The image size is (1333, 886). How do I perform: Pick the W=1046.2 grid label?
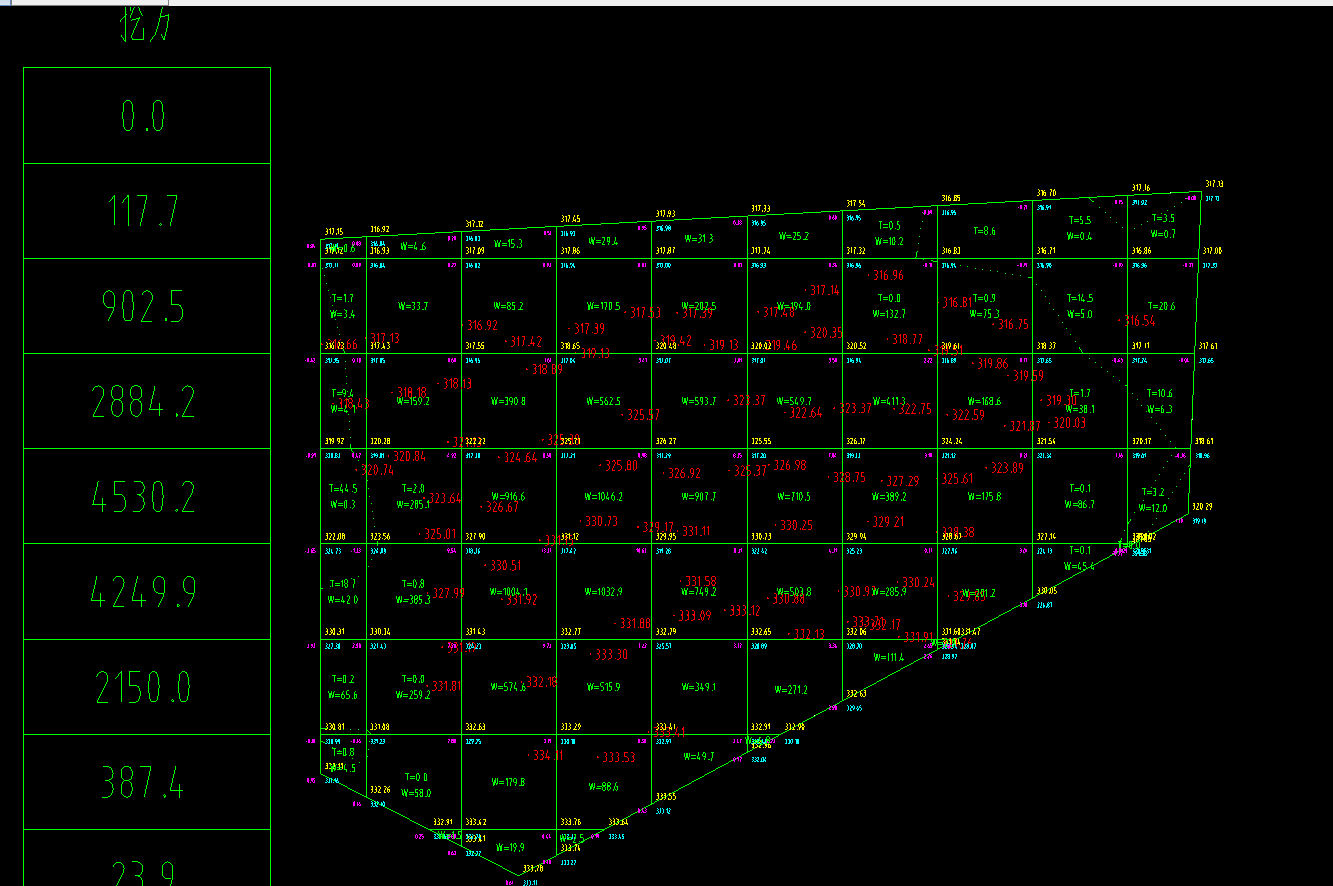(x=603, y=497)
